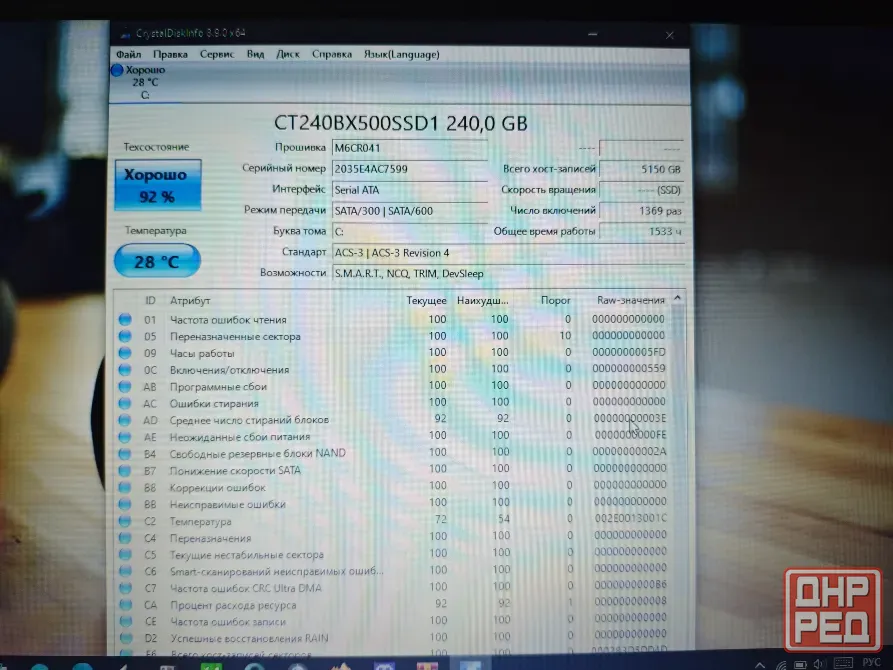Click the Текущее column header
The image size is (893, 670).
(x=426, y=300)
